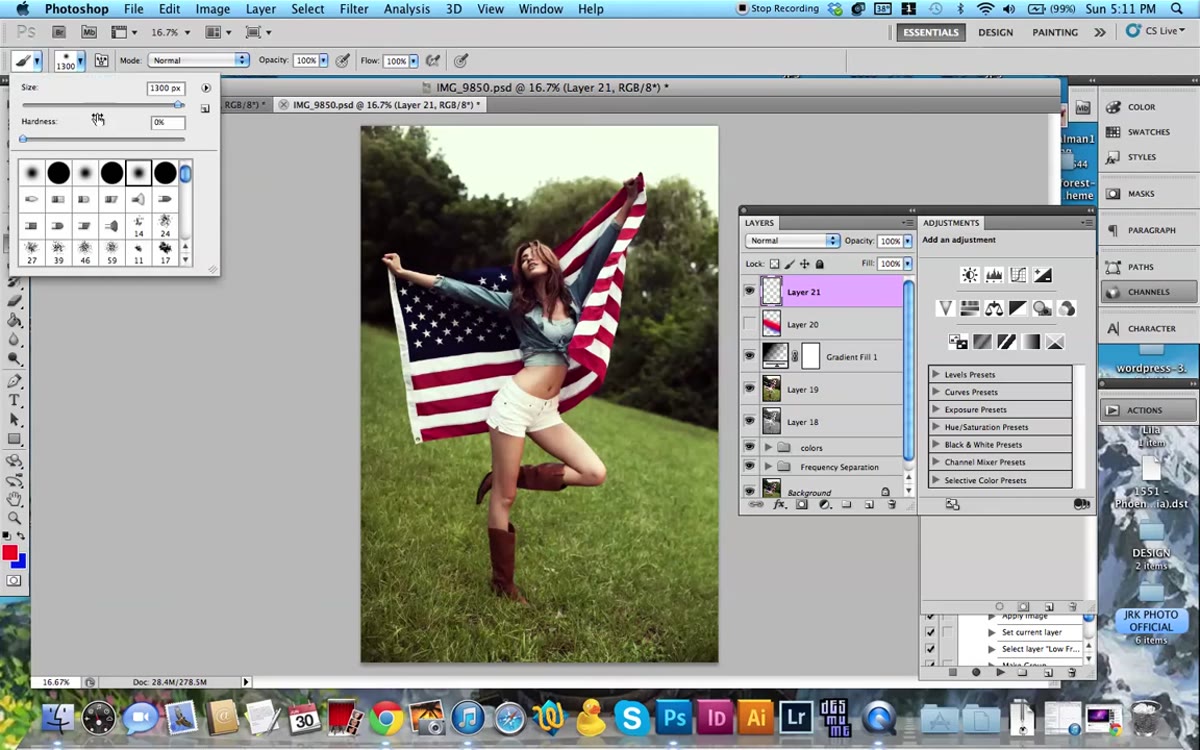Enable airbrush mode next to Flow

click(433, 60)
